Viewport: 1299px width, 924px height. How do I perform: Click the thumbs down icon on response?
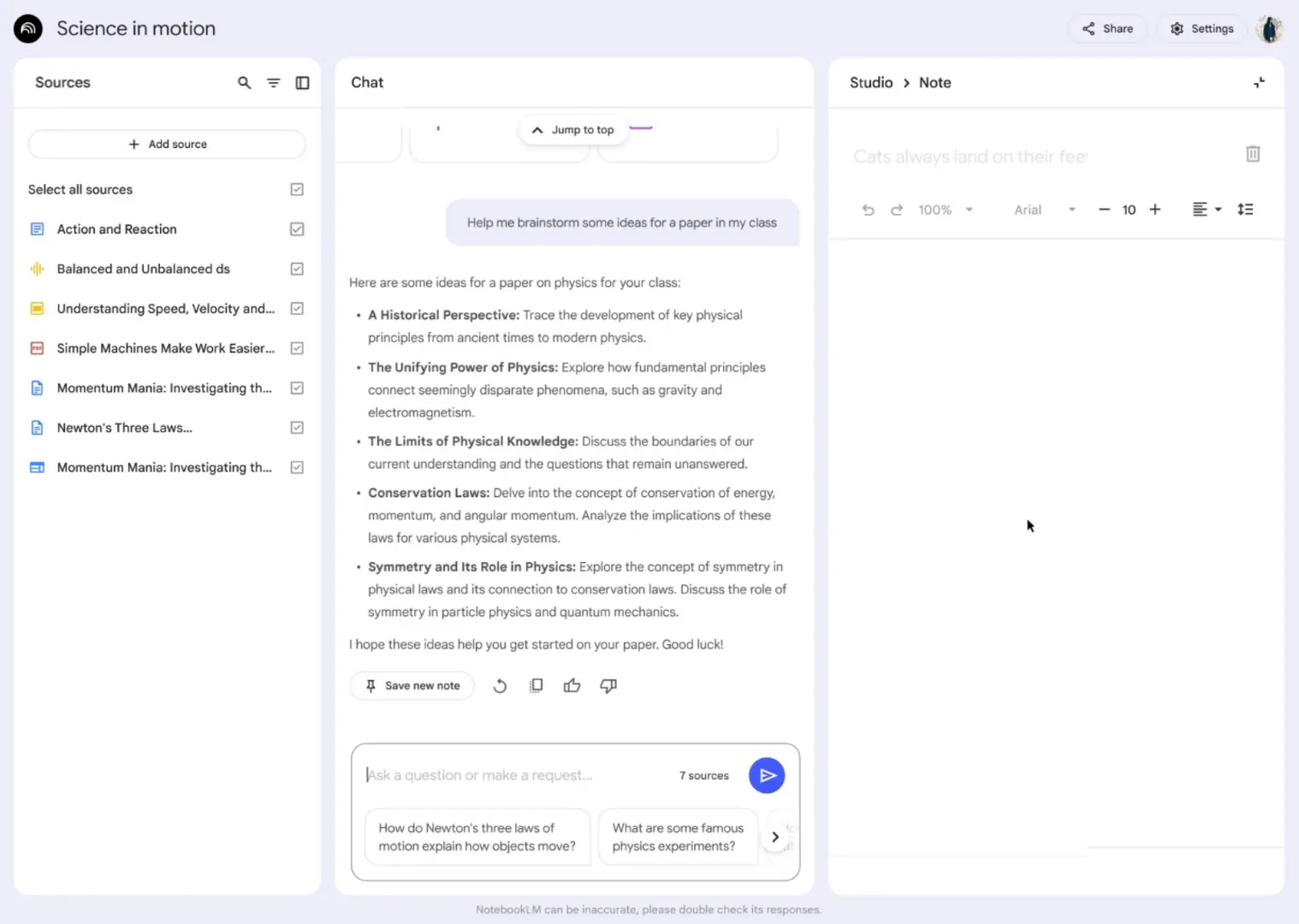pyautogui.click(x=608, y=685)
